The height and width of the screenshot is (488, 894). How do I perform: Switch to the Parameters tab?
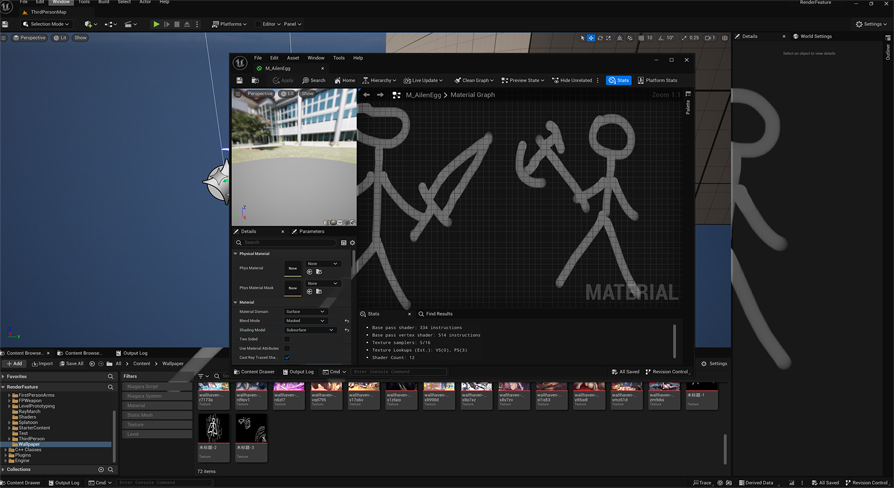tap(309, 231)
